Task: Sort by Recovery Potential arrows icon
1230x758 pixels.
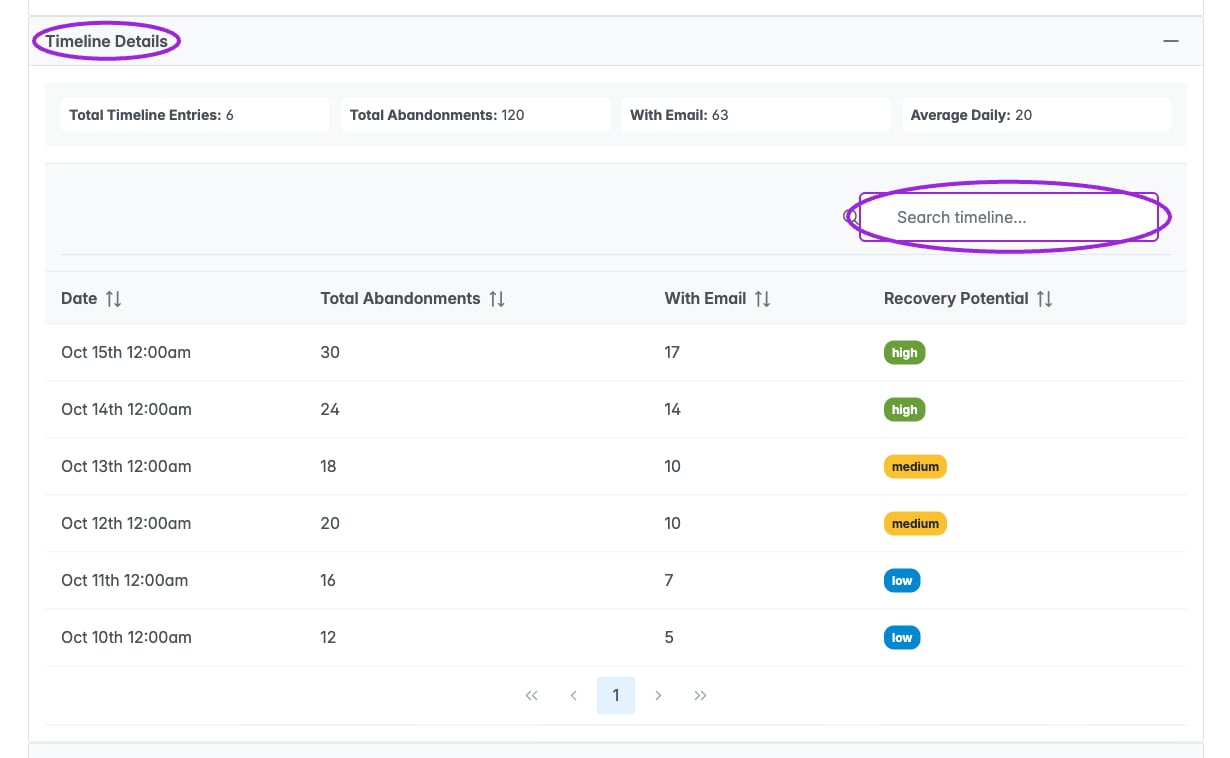Action: pyautogui.click(x=1044, y=298)
